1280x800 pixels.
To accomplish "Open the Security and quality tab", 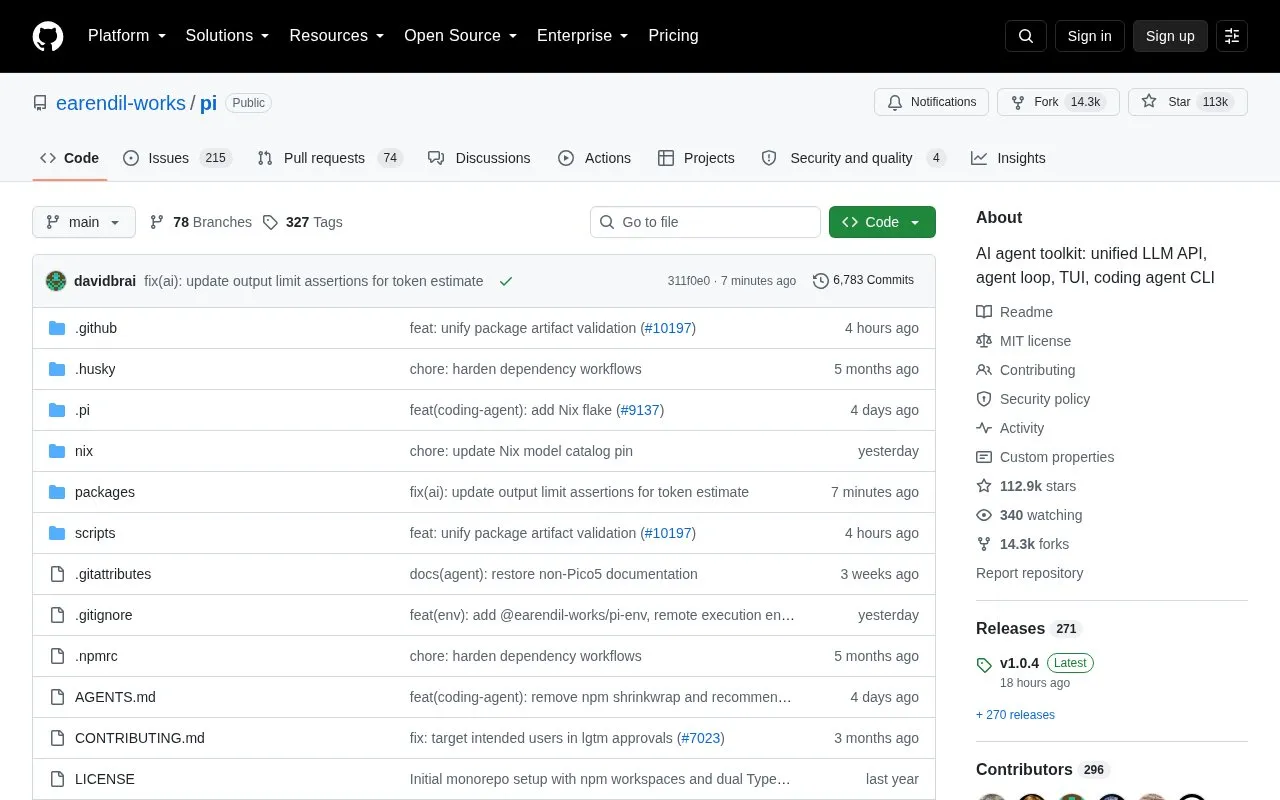I will coord(853,158).
